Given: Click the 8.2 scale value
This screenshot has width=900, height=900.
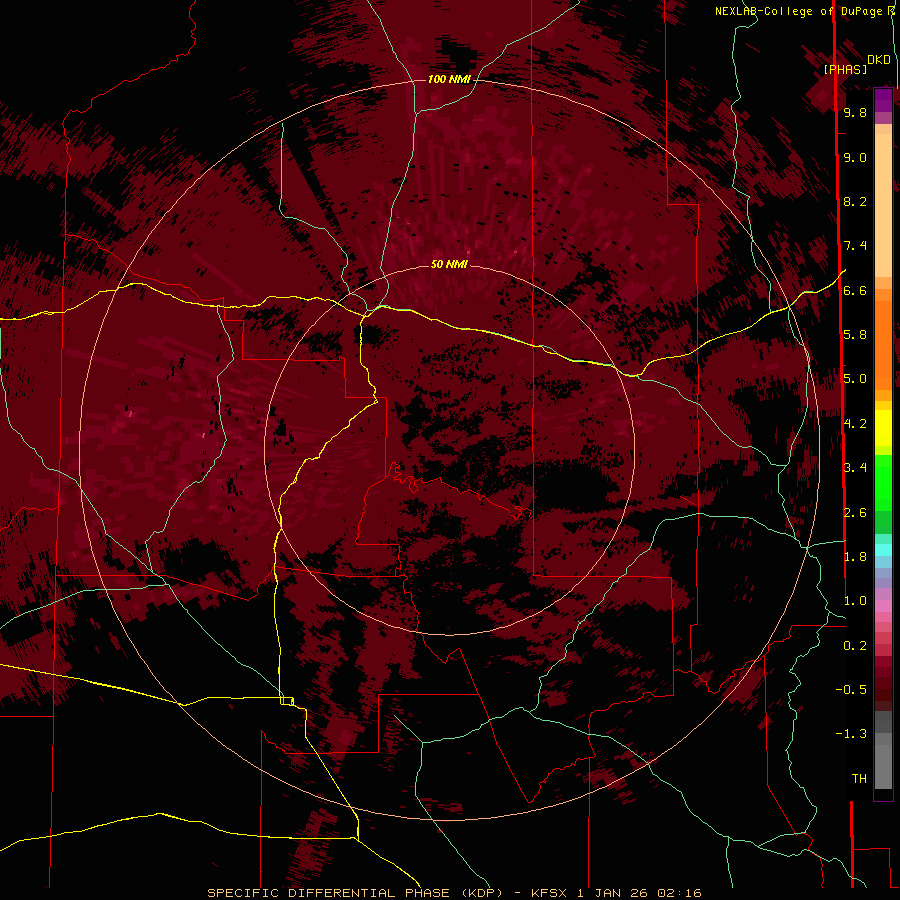Looking at the screenshot, I should (x=855, y=201).
